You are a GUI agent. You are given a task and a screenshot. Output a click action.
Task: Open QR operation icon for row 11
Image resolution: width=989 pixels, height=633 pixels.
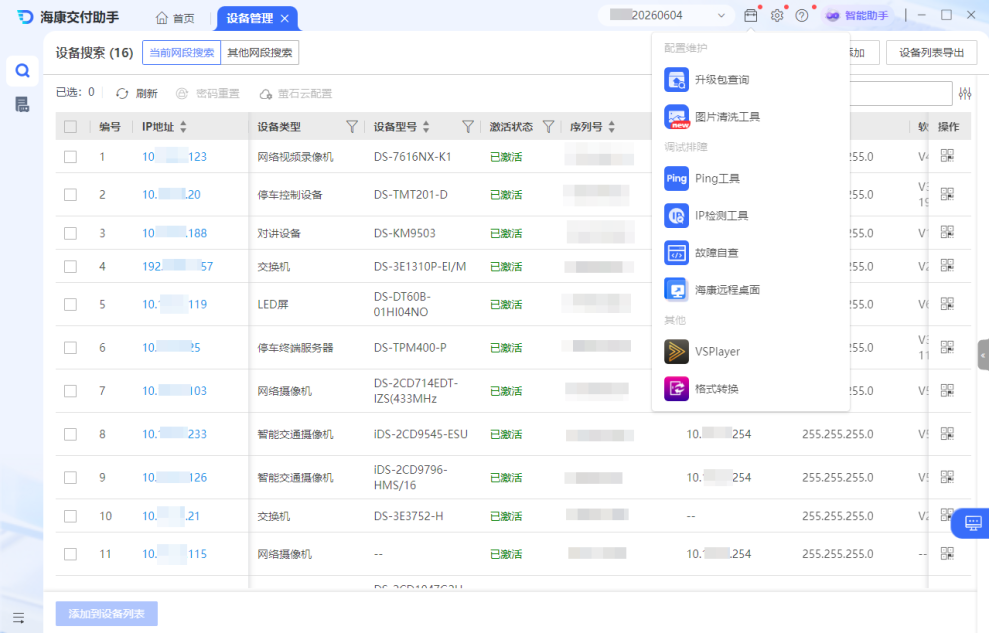click(x=947, y=553)
